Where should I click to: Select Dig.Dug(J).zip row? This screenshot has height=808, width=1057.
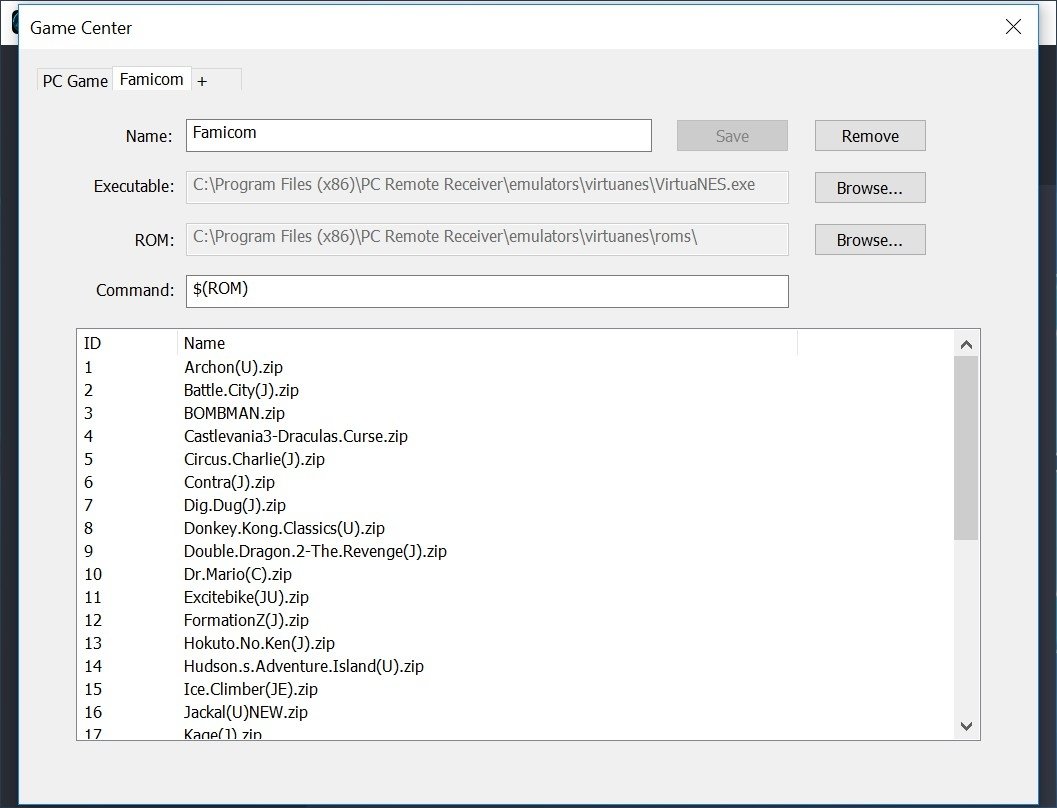click(516, 505)
